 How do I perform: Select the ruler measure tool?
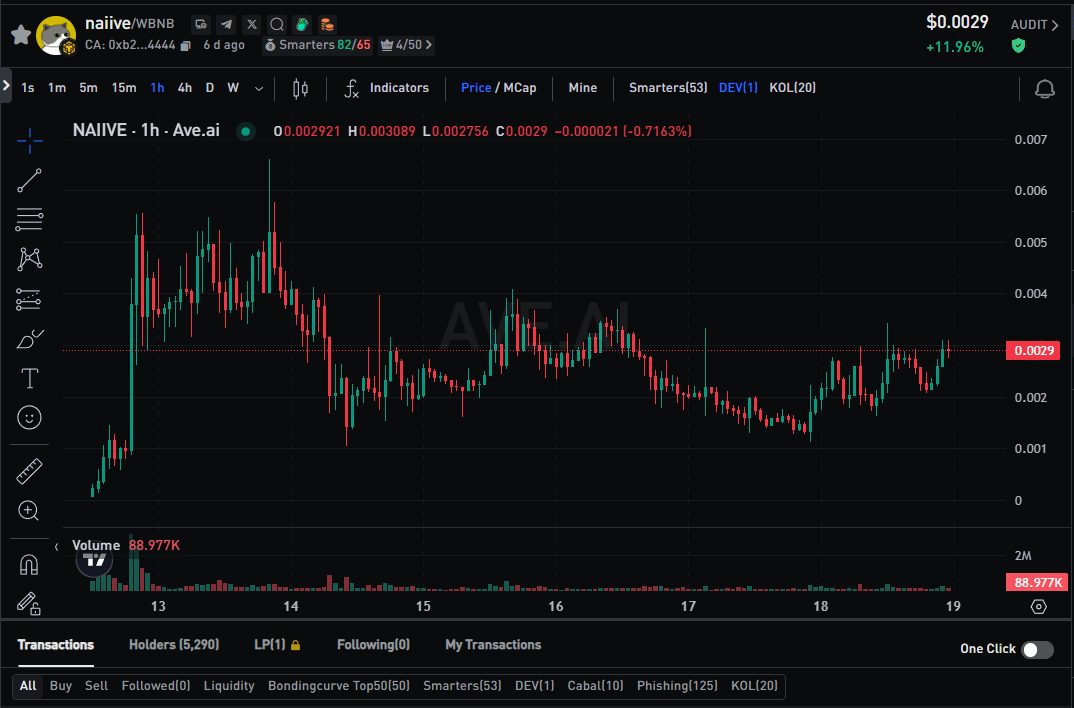pos(29,471)
